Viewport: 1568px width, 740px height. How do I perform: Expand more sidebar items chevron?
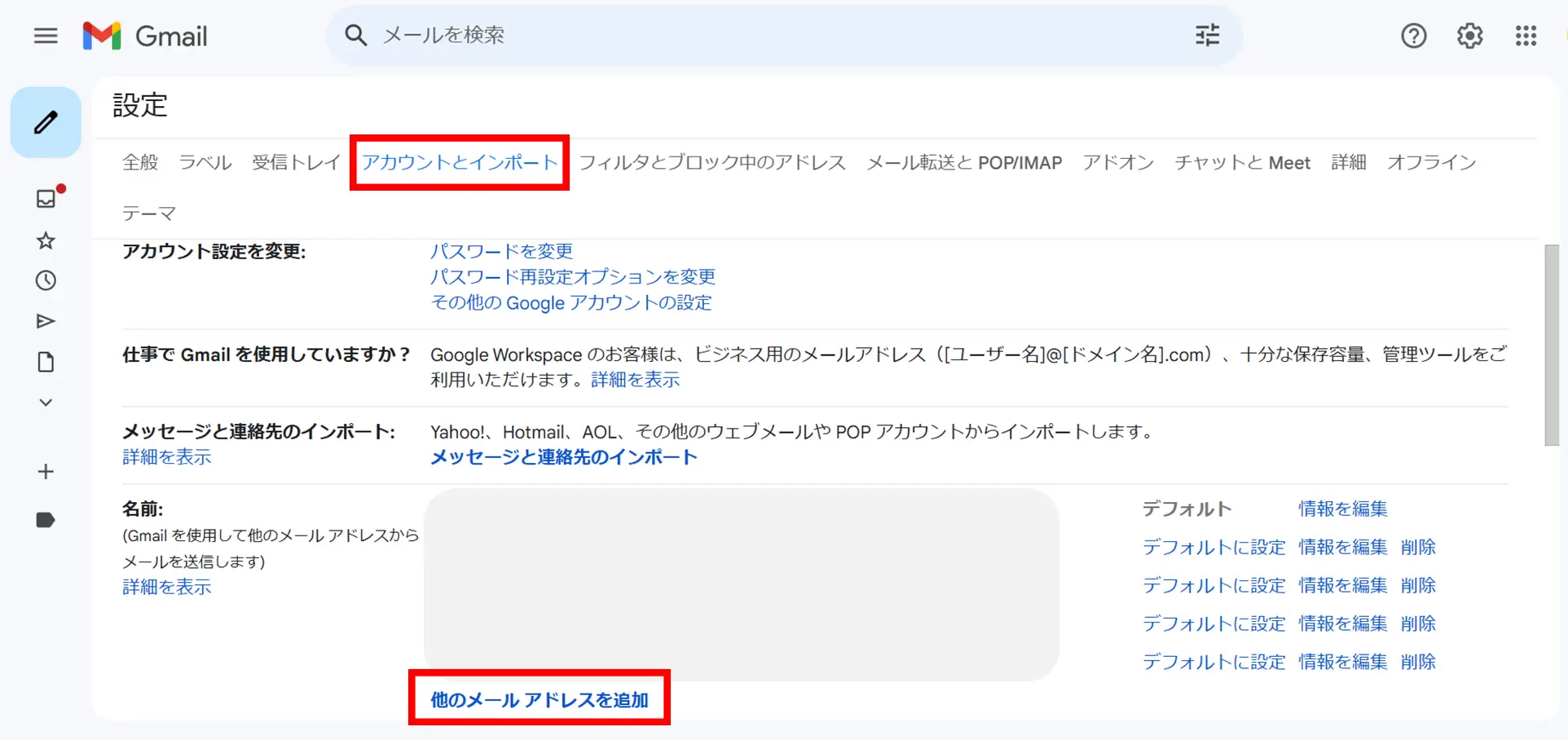pos(46,403)
